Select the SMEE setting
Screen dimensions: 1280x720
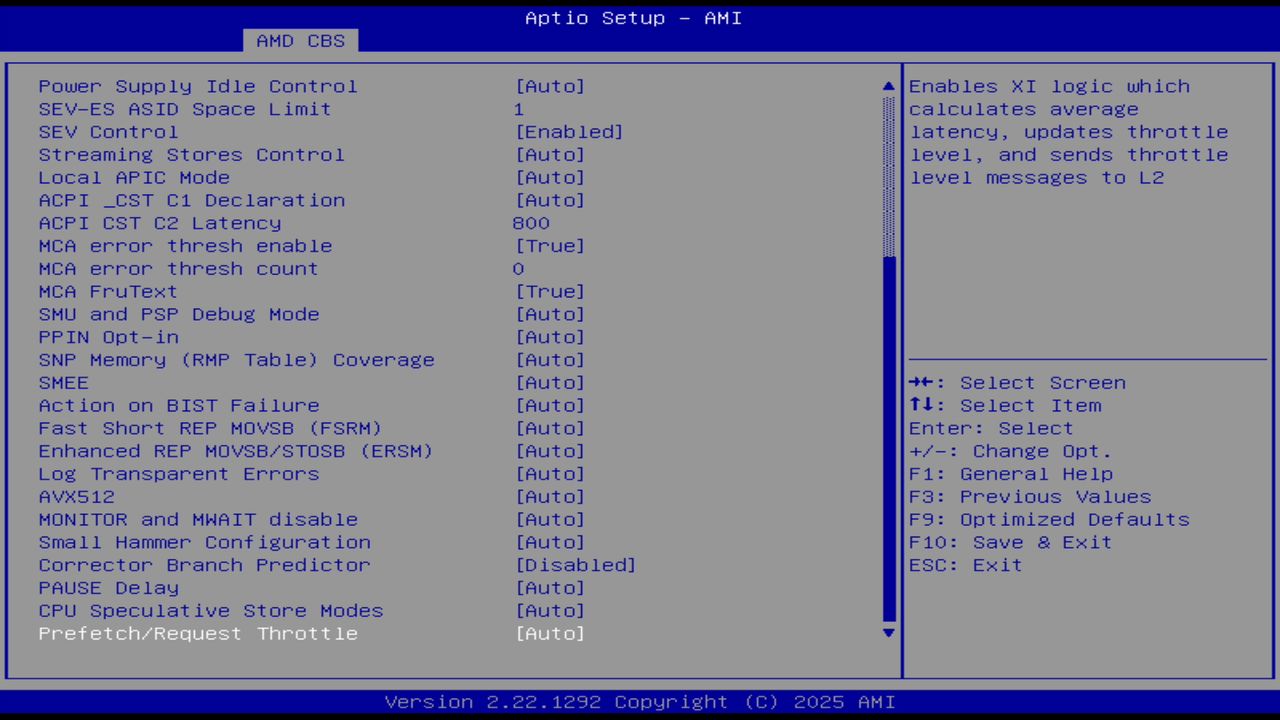pos(63,383)
